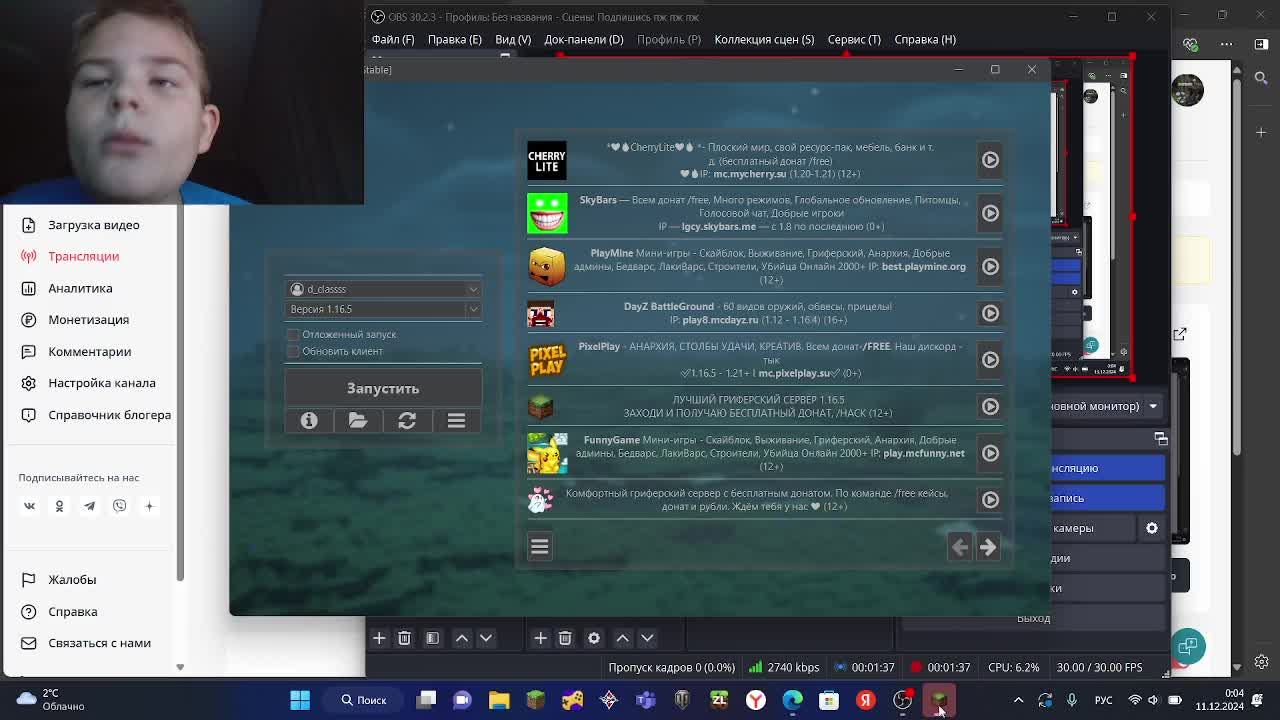Add a new source in OBS sources toolbar
This screenshot has width=1280, height=720.
click(540, 638)
